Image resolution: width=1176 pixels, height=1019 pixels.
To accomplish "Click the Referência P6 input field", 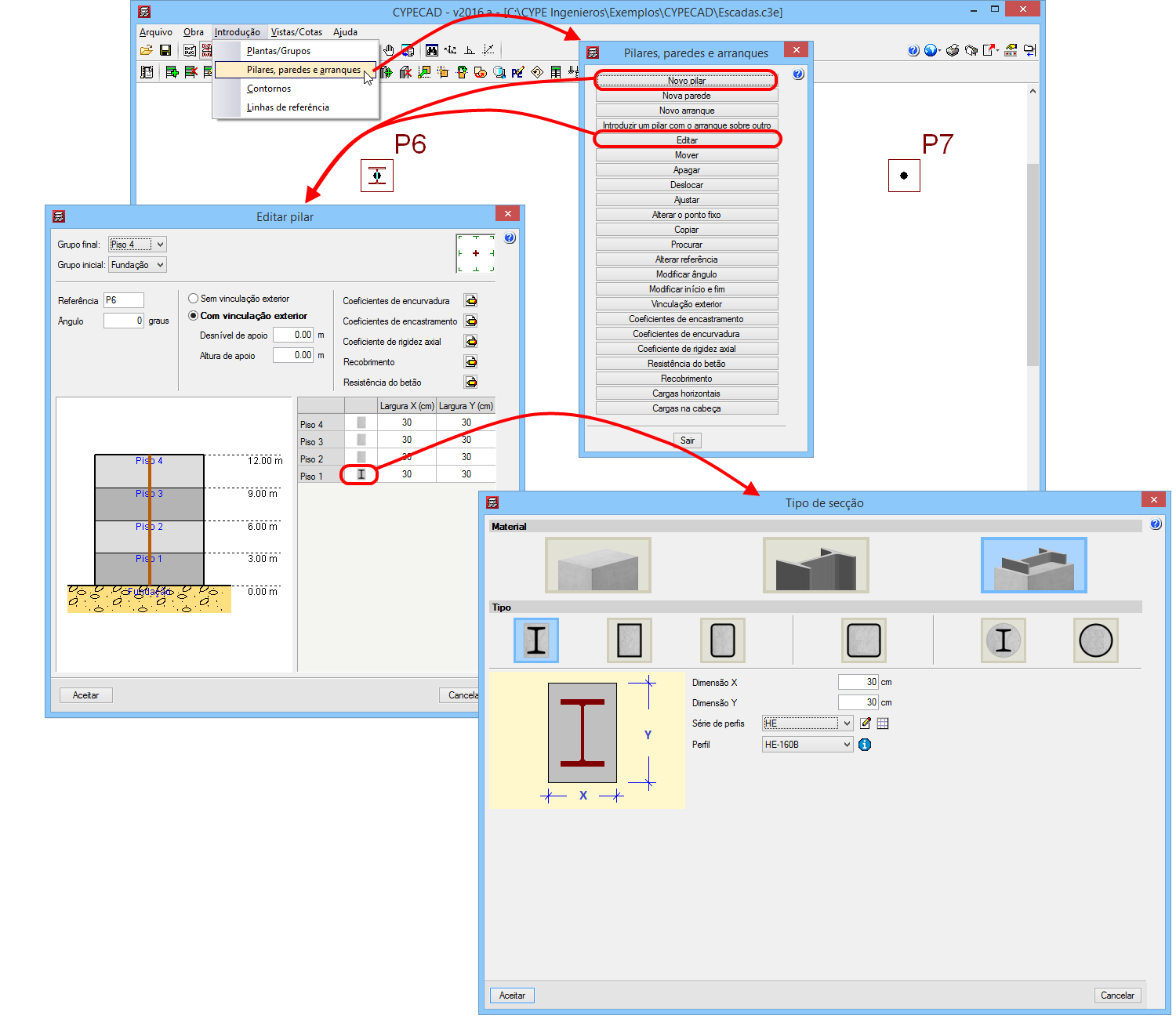I will click(x=124, y=300).
